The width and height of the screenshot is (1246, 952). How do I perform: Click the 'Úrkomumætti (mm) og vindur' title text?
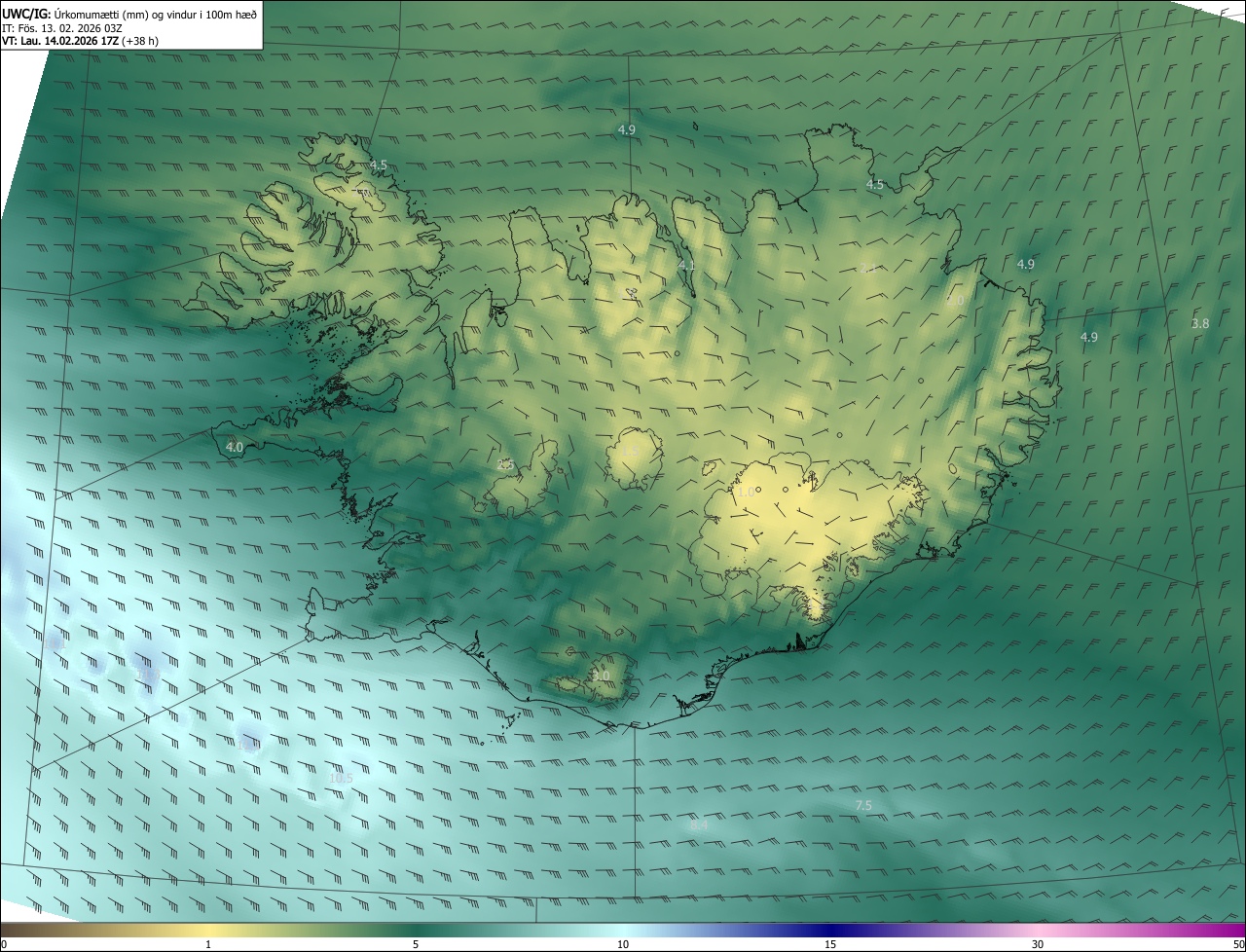[125, 14]
